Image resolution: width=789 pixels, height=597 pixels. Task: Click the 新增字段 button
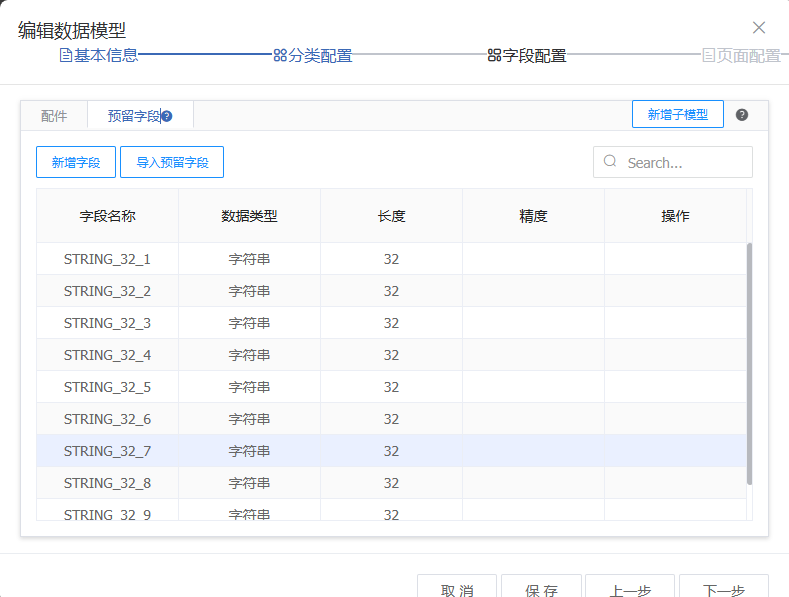coord(76,162)
